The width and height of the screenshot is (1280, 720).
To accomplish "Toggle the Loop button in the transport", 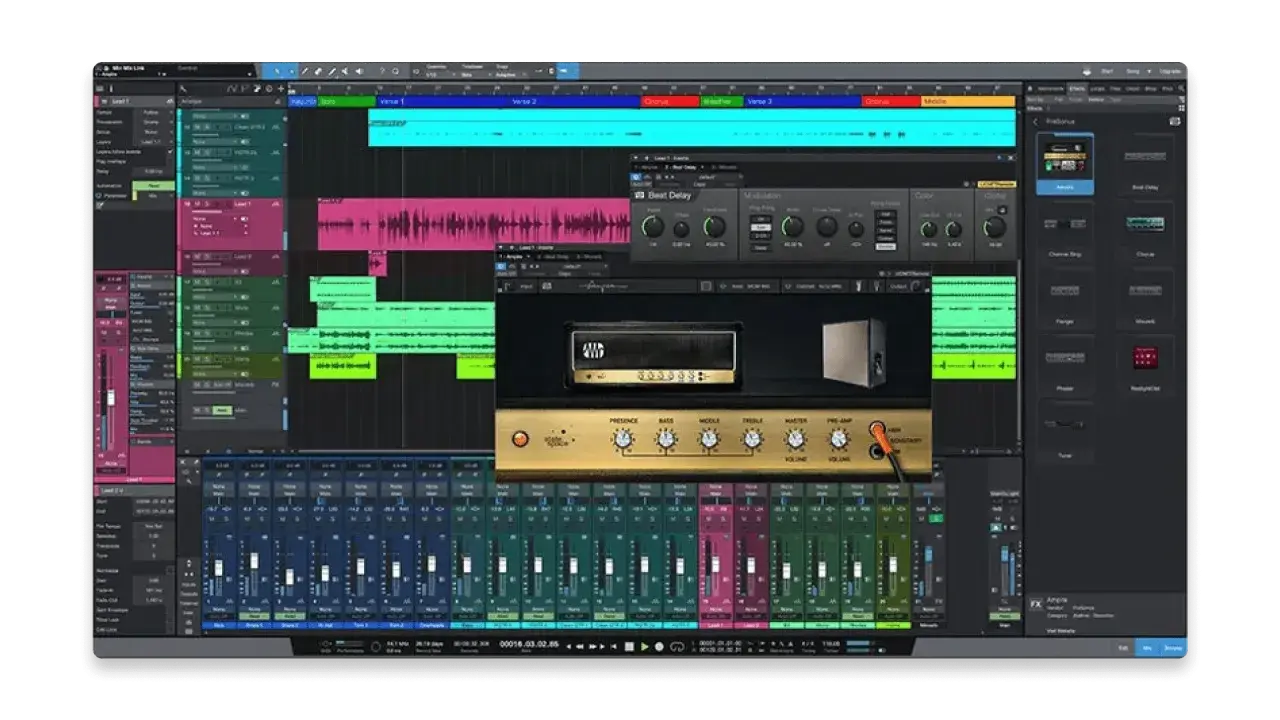I will click(677, 647).
